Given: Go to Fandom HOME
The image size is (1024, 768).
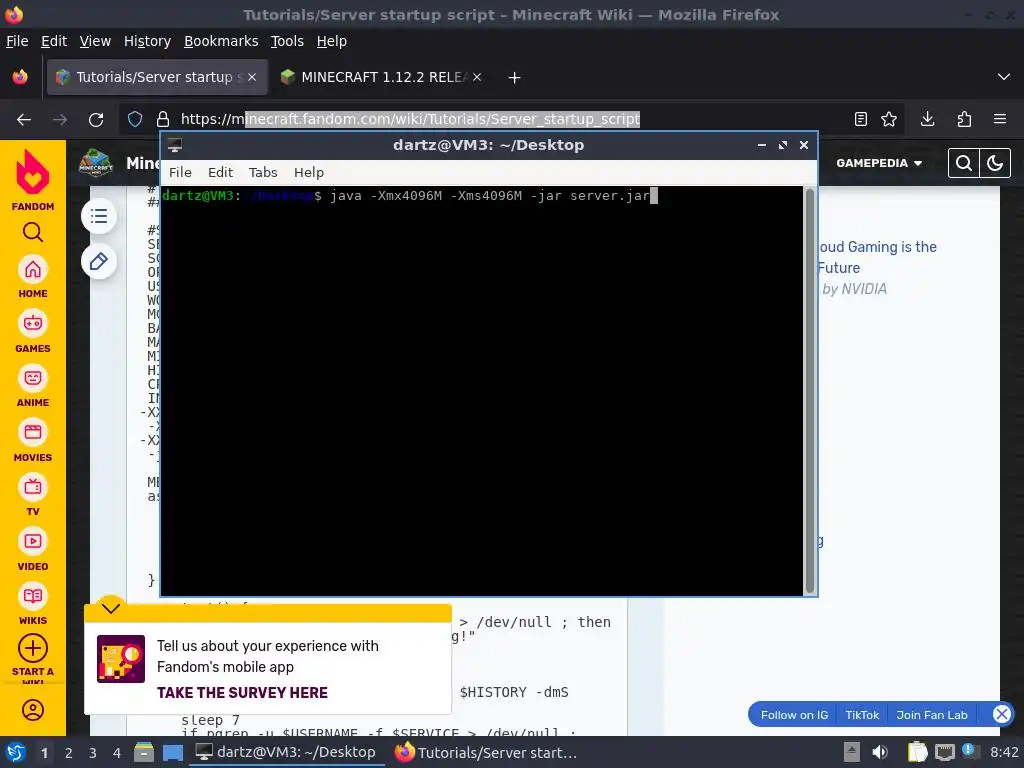Looking at the screenshot, I should 33,277.
